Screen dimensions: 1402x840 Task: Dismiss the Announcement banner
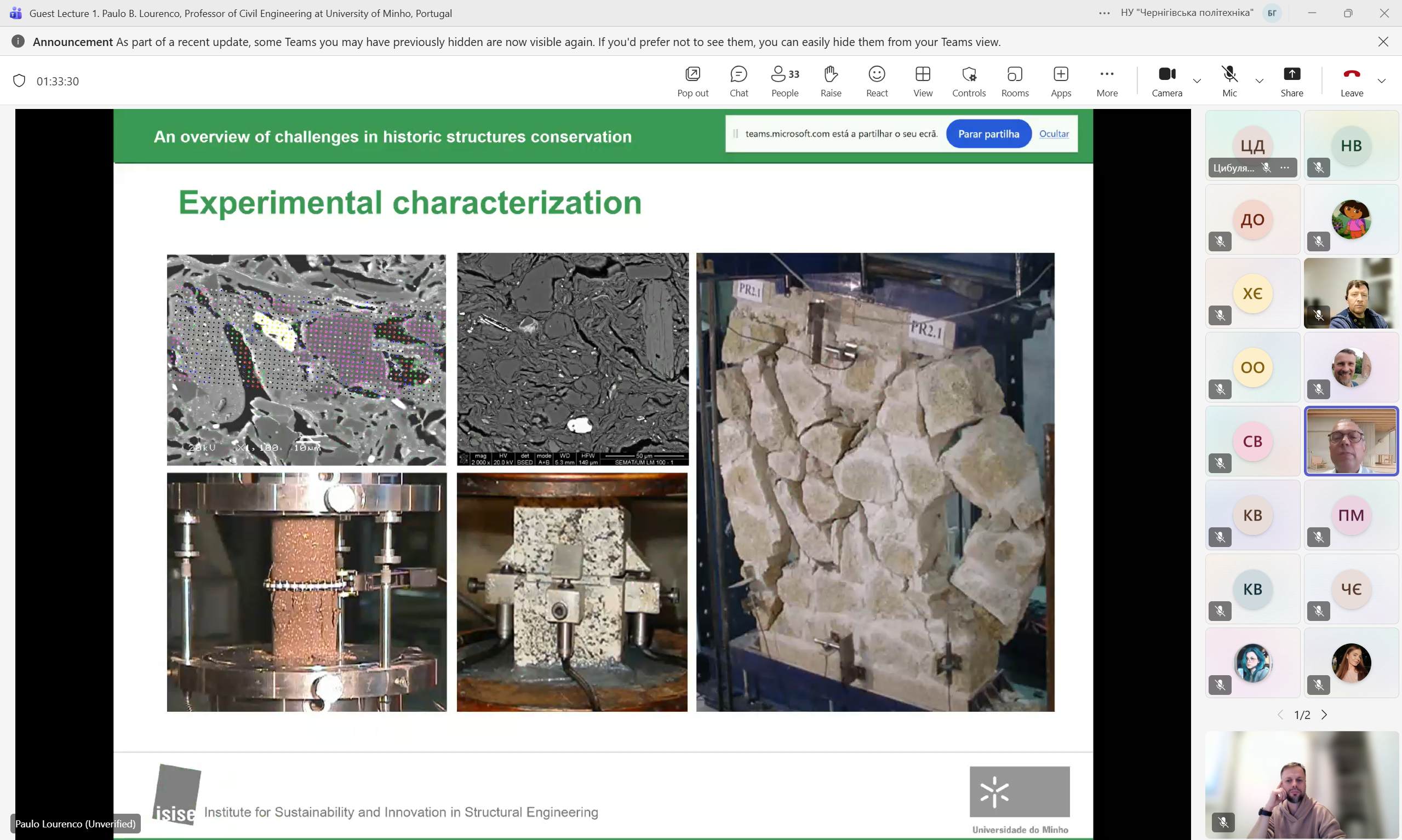(1383, 42)
